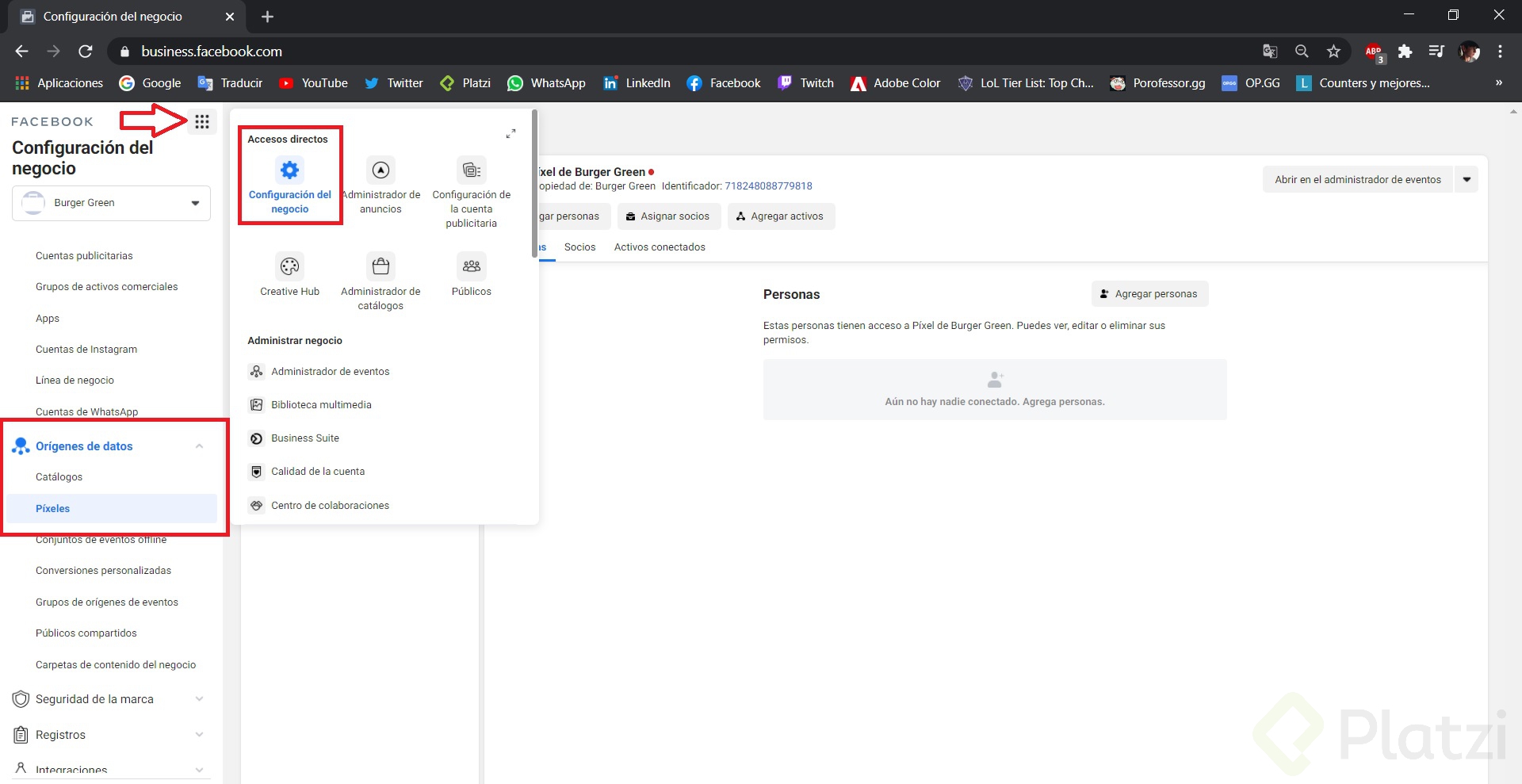
Task: Click the shortcuts menu scrollbar
Action: click(534, 182)
